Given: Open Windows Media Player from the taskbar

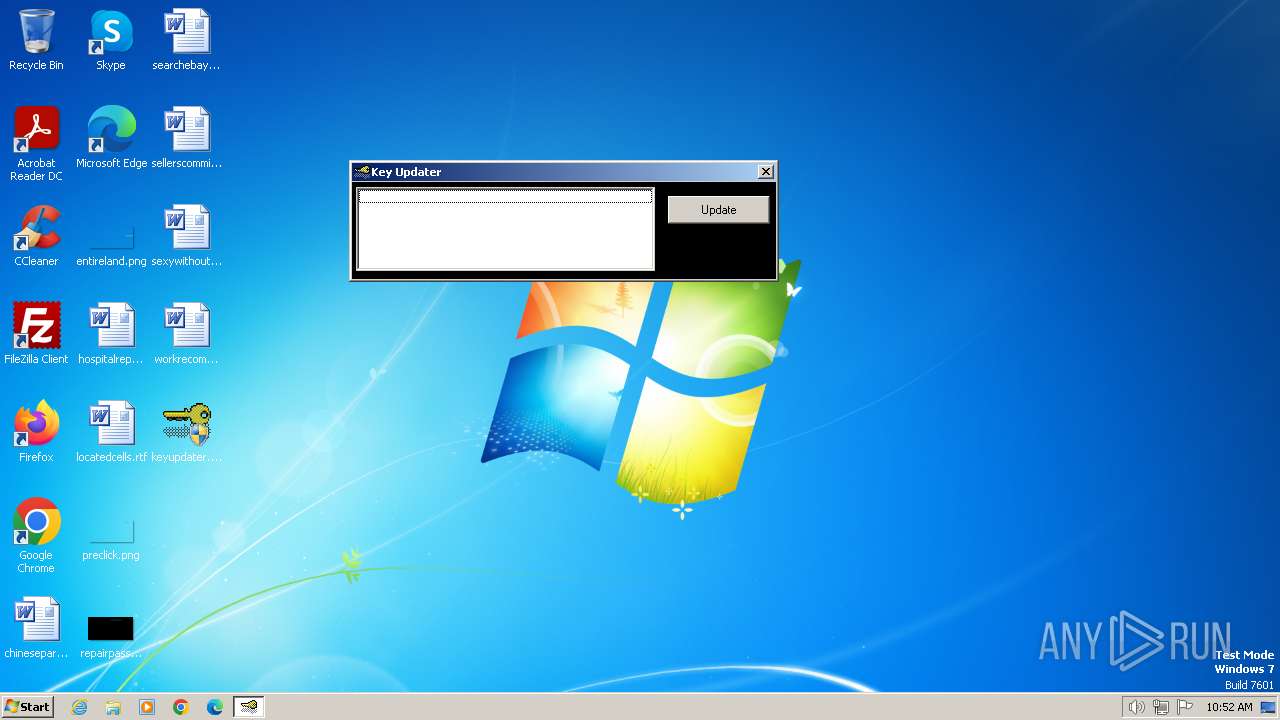Looking at the screenshot, I should point(147,707).
